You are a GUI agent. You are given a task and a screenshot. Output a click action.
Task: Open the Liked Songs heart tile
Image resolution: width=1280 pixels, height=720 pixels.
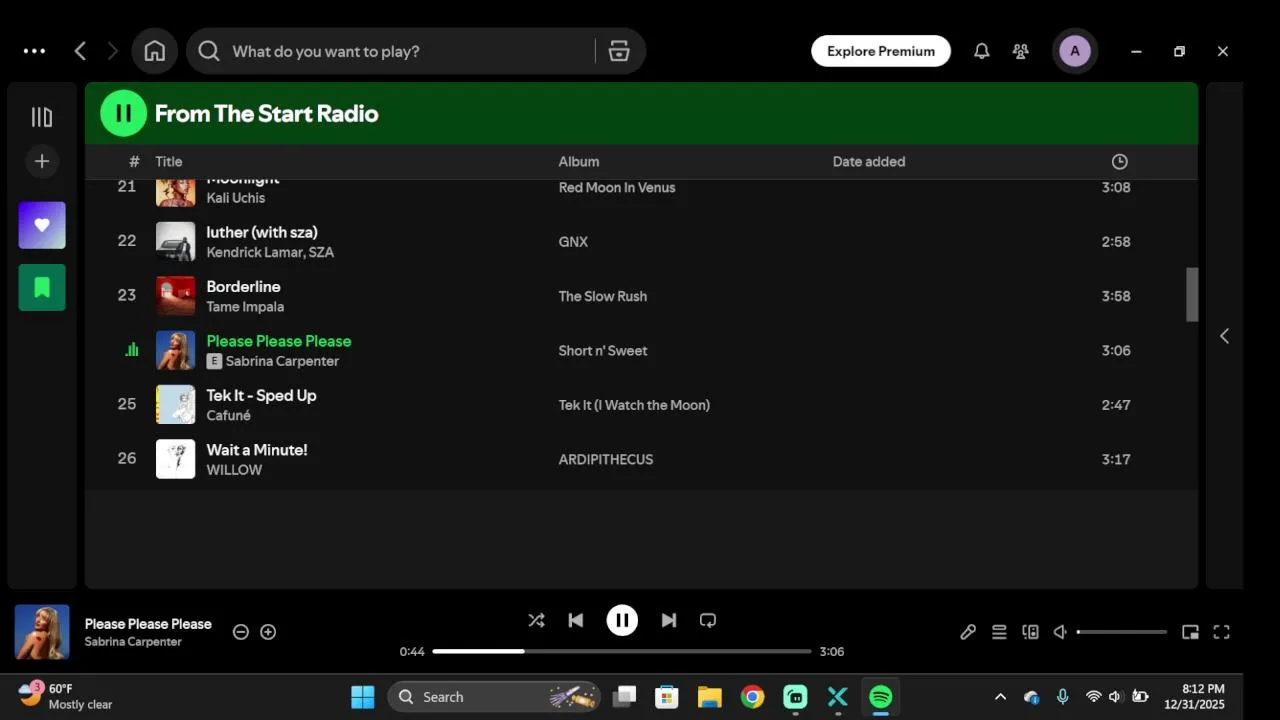click(42, 225)
